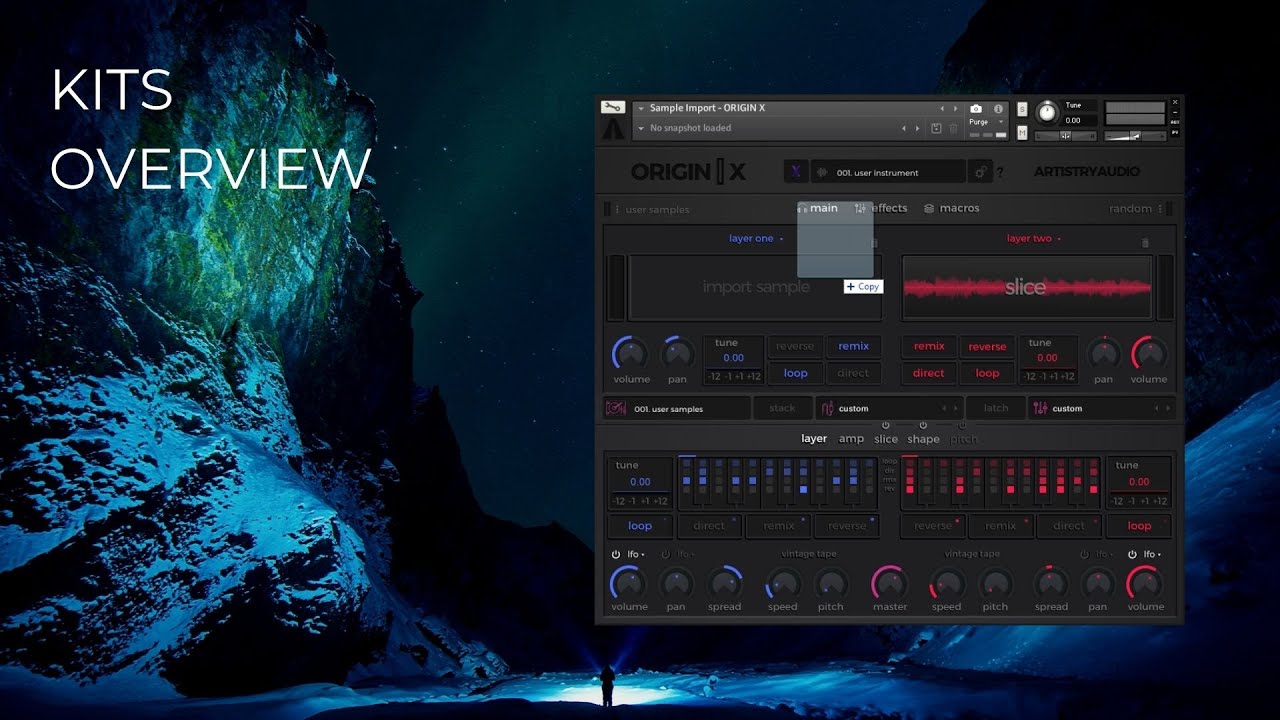This screenshot has width=1280, height=720.
Task: Click layer two direct button
Action: [x=928, y=373]
